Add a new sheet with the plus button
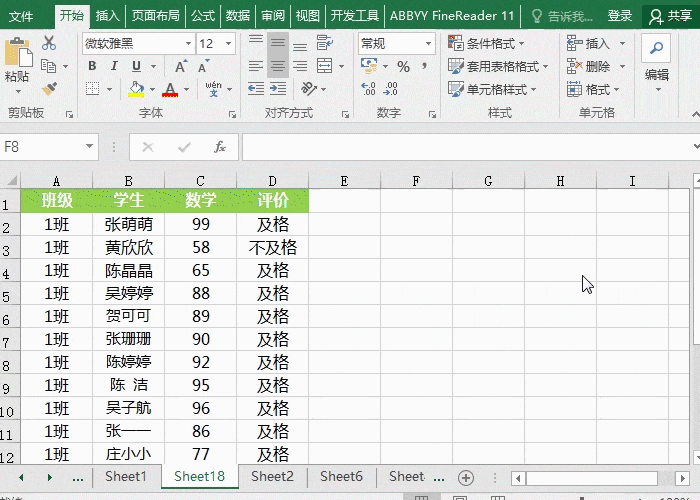This screenshot has height=500, width=700. coord(465,477)
